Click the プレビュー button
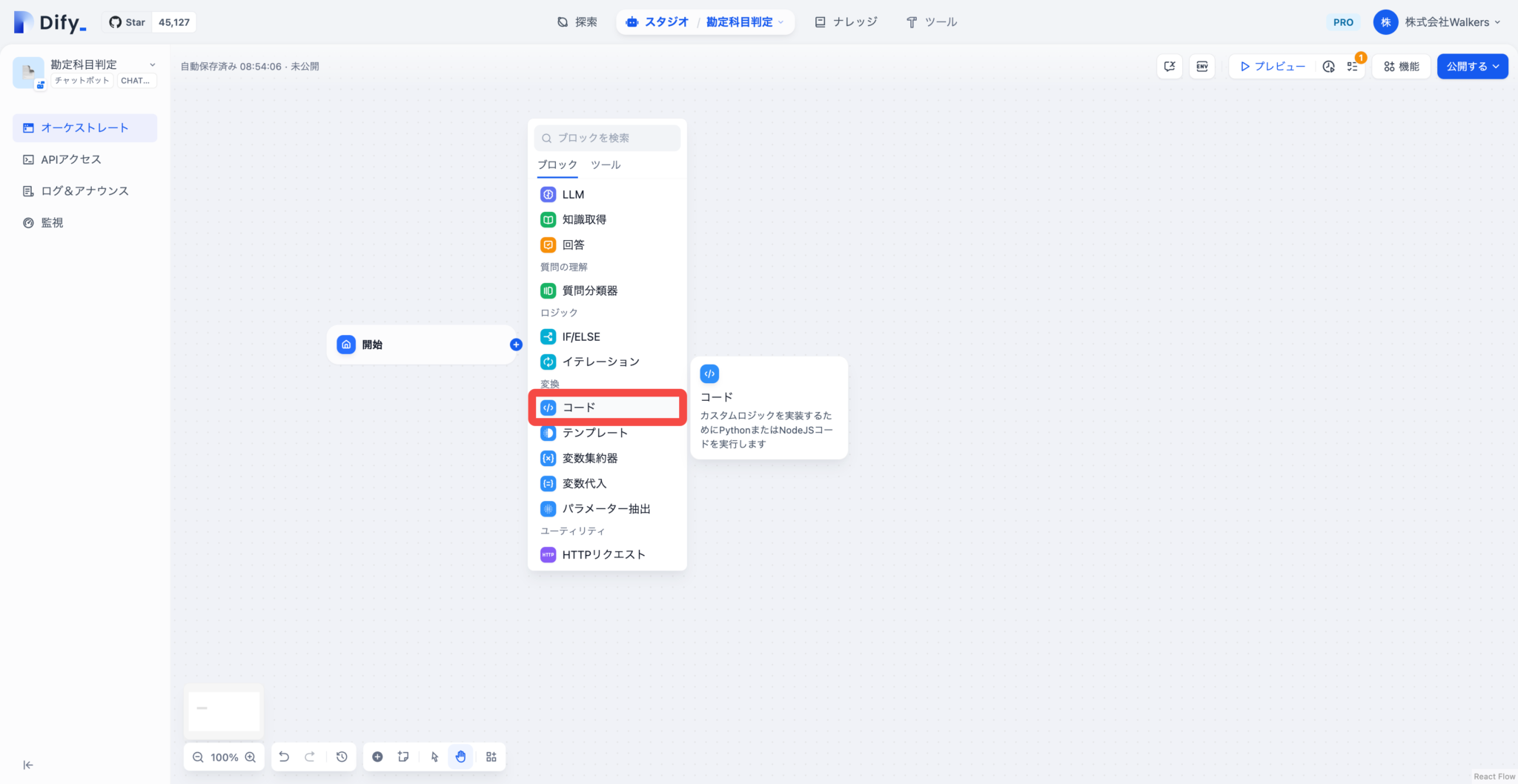The image size is (1518, 784). tap(1273, 67)
